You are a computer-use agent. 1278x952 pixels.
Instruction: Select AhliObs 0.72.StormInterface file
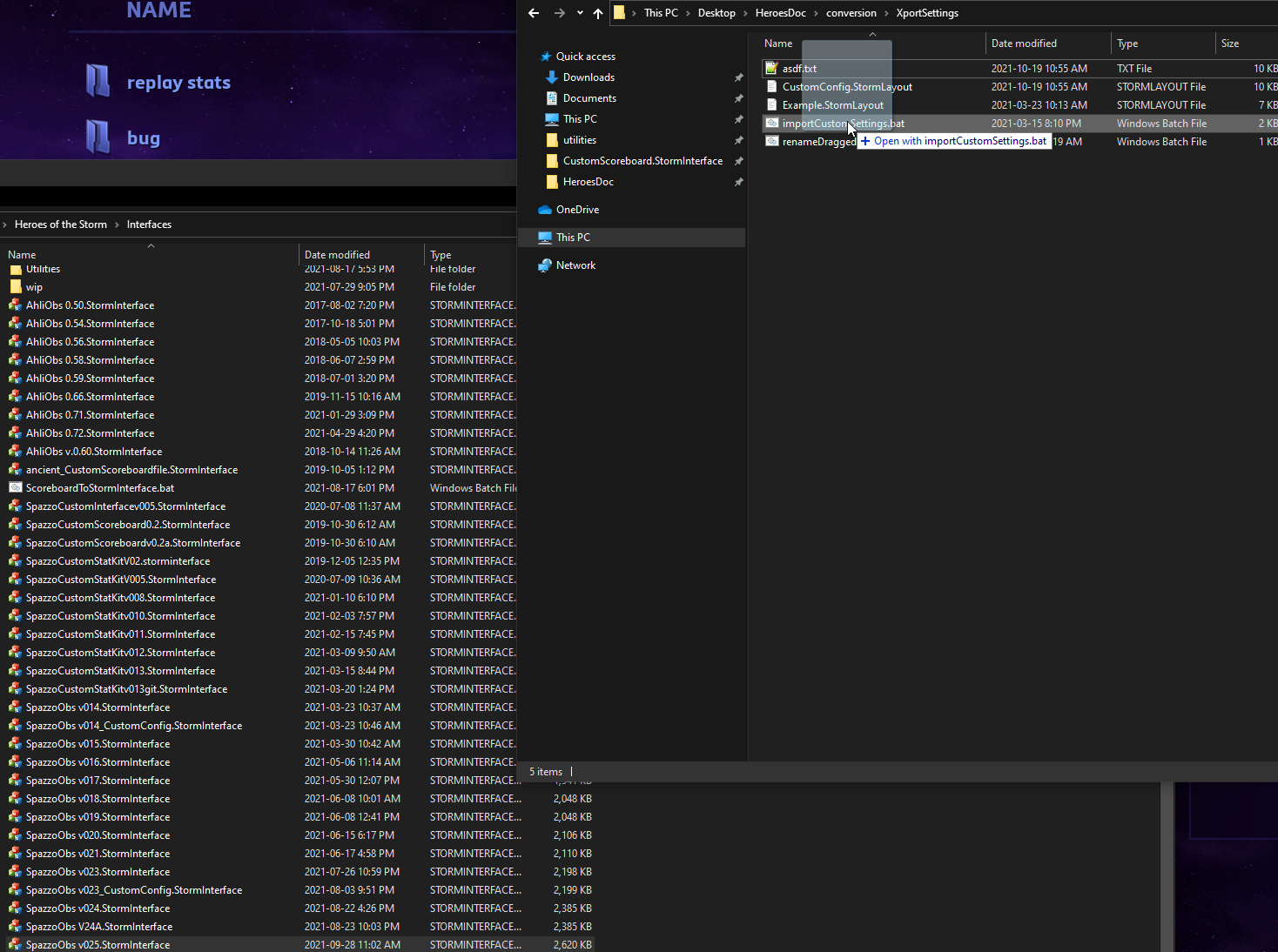(90, 433)
